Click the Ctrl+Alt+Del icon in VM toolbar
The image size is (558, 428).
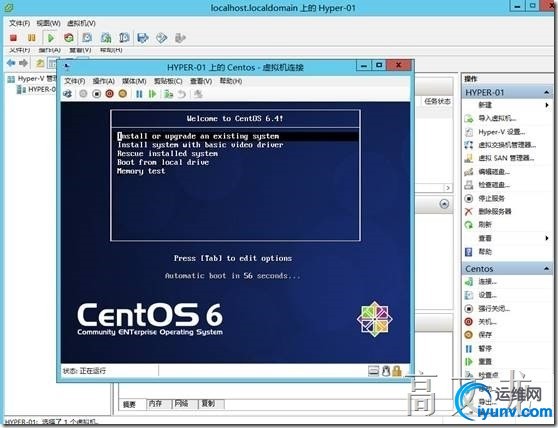pyautogui.click(x=68, y=94)
